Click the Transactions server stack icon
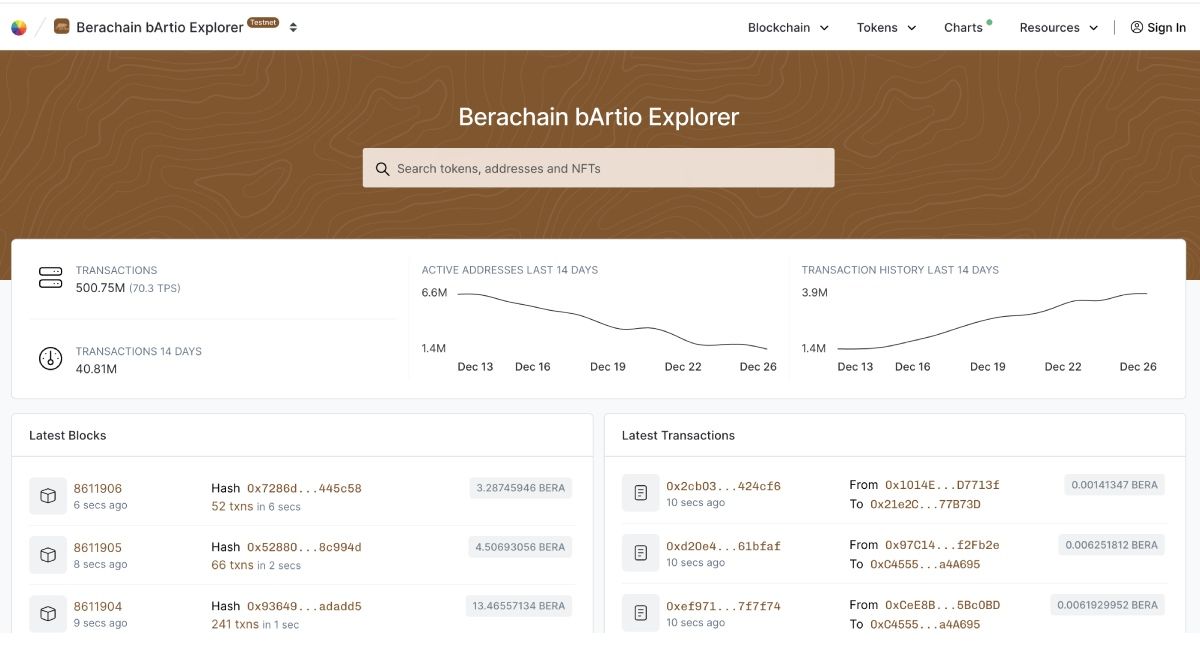 click(x=50, y=278)
